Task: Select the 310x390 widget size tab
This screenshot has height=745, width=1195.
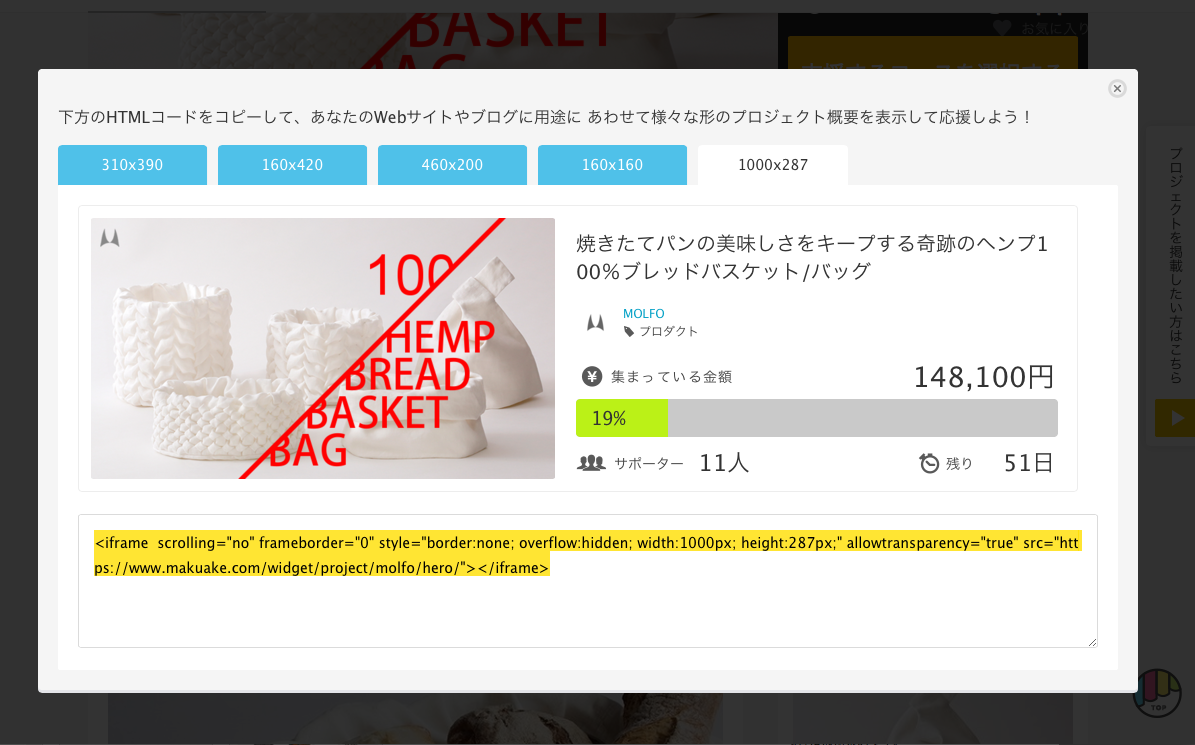Action: pos(133,165)
